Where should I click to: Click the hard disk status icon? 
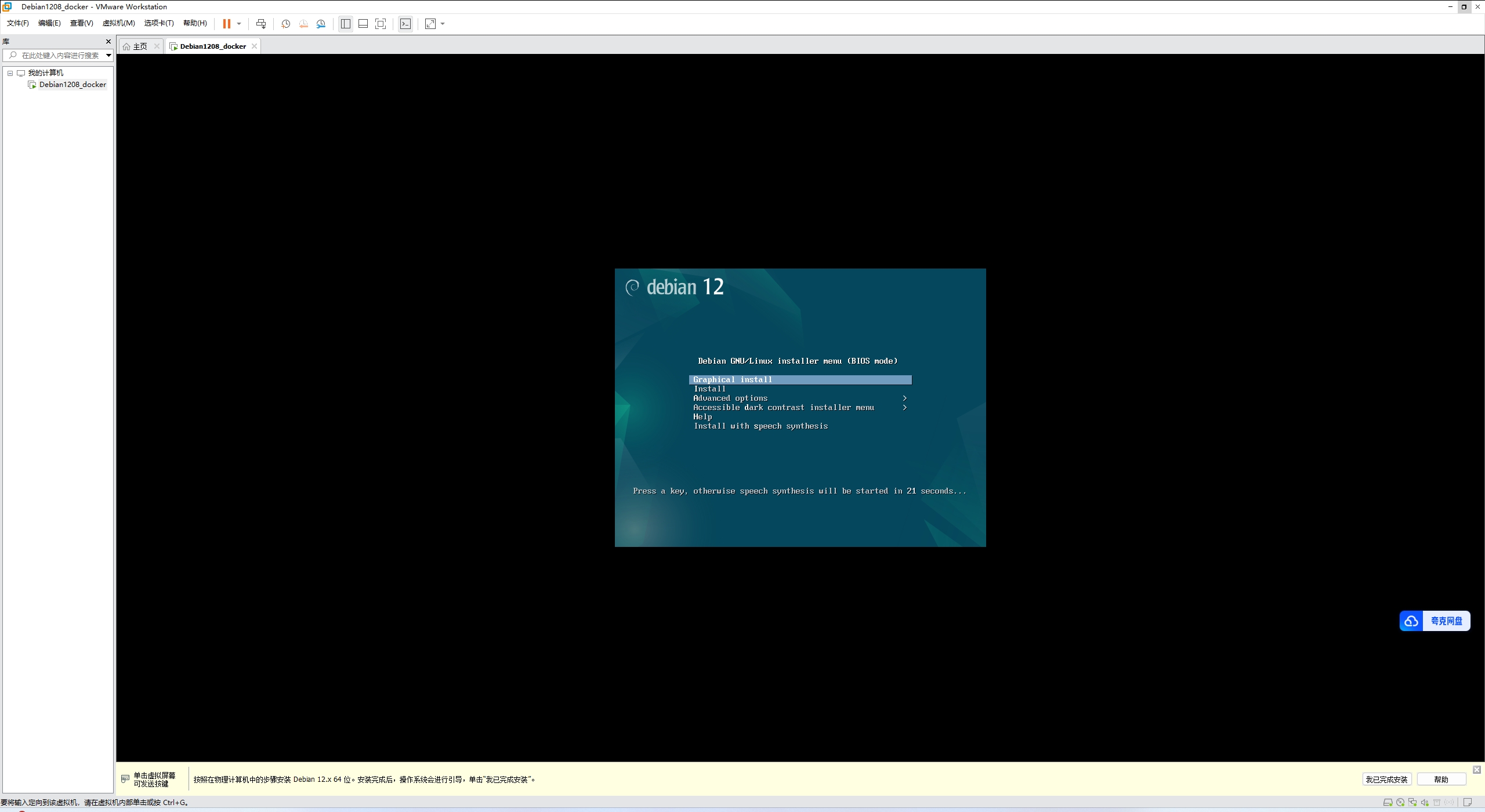1388,803
